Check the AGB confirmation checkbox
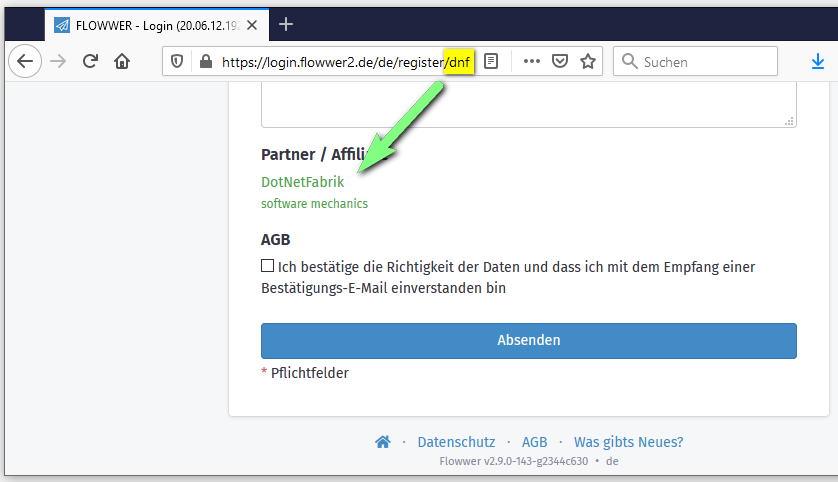 coord(267,266)
